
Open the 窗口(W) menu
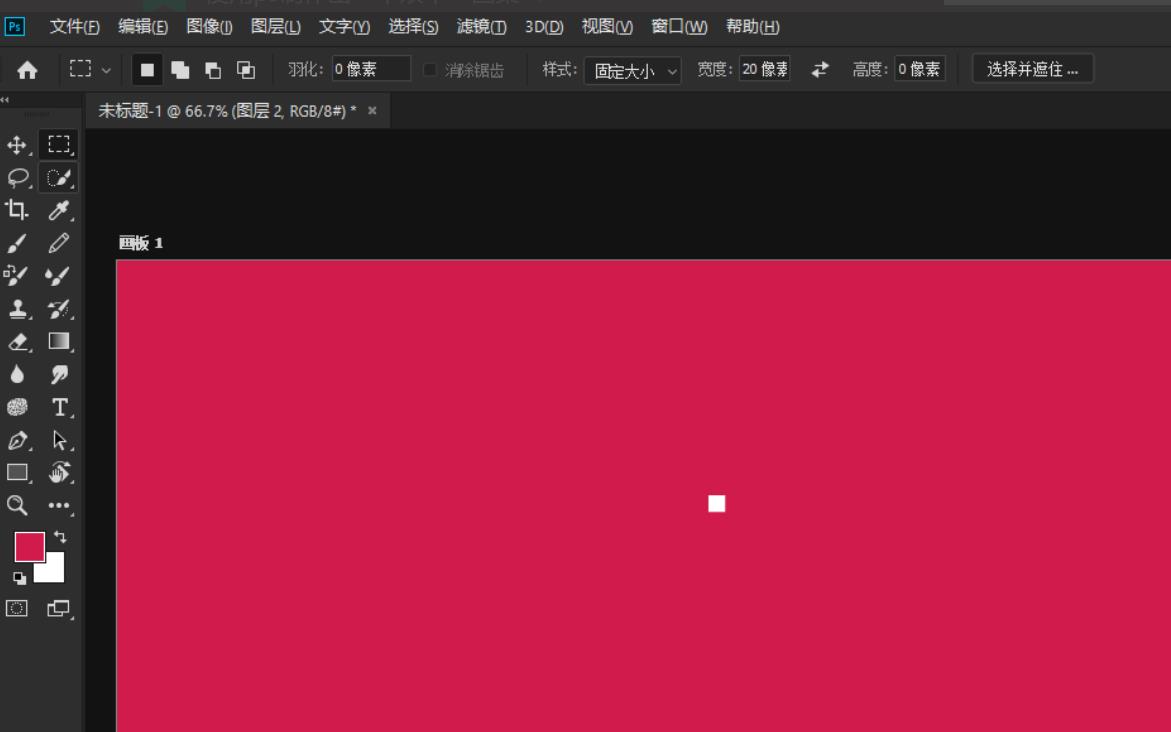(679, 27)
